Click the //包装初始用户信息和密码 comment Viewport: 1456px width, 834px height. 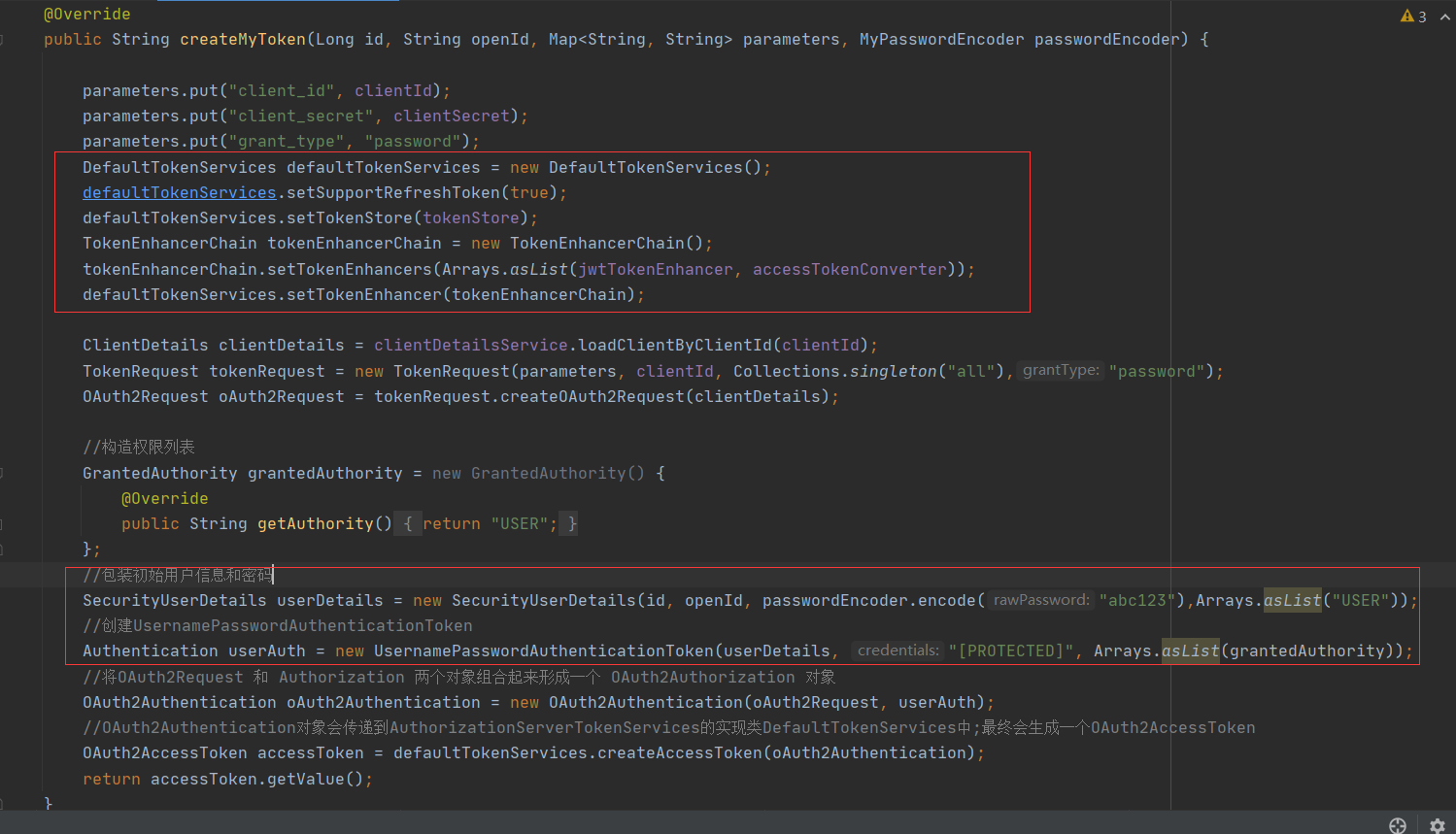pos(178,575)
